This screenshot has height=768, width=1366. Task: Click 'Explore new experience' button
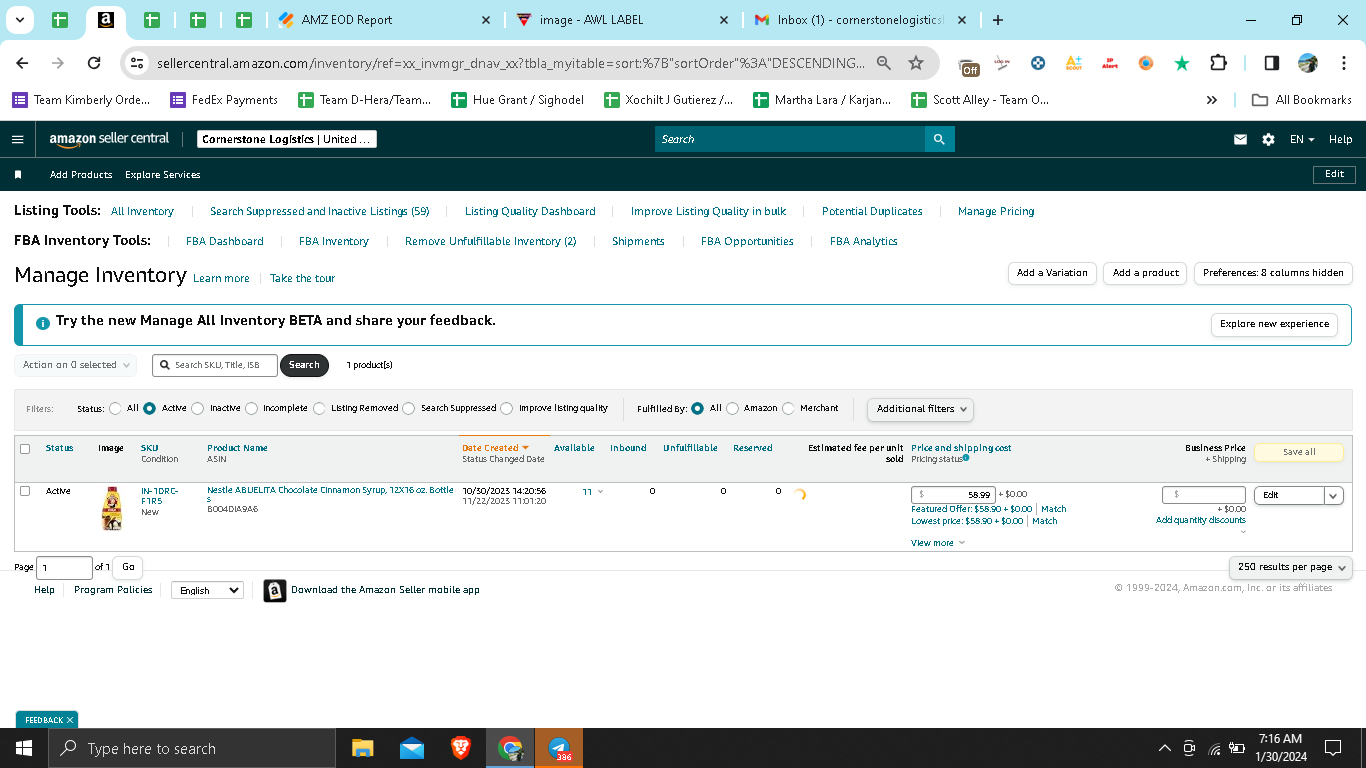coord(1274,324)
